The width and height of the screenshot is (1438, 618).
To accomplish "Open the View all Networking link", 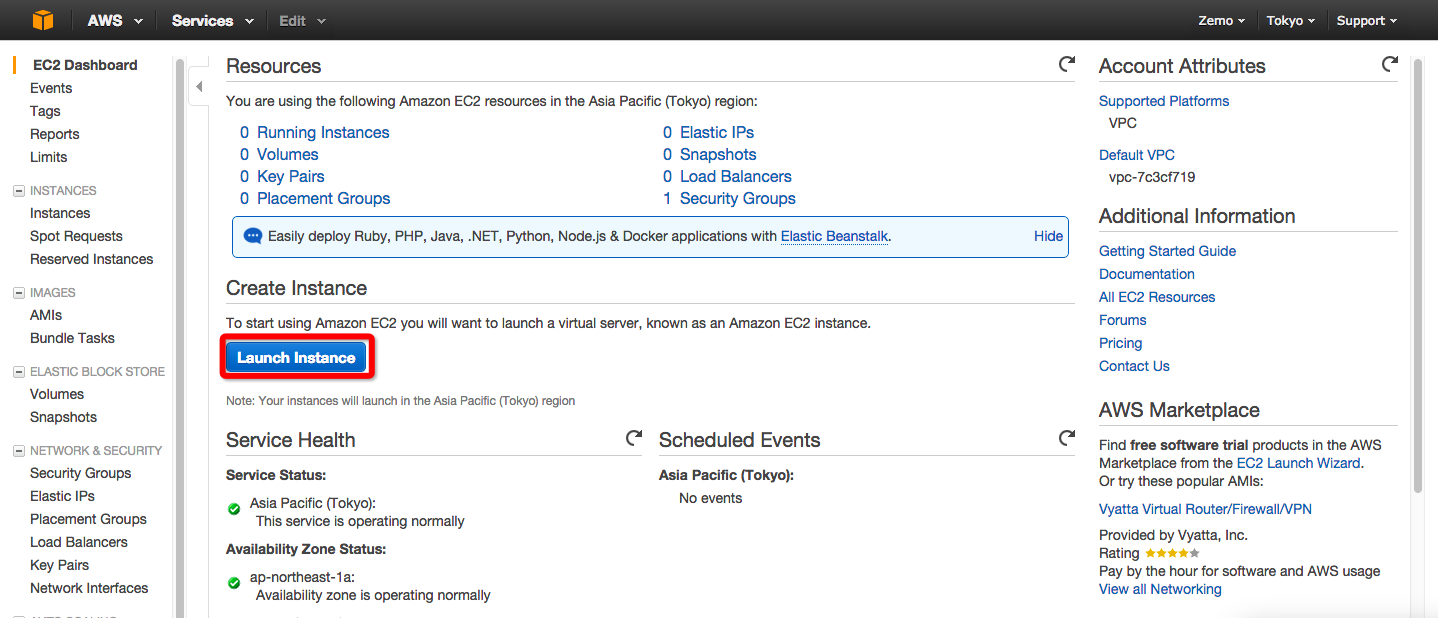I will click(1160, 589).
